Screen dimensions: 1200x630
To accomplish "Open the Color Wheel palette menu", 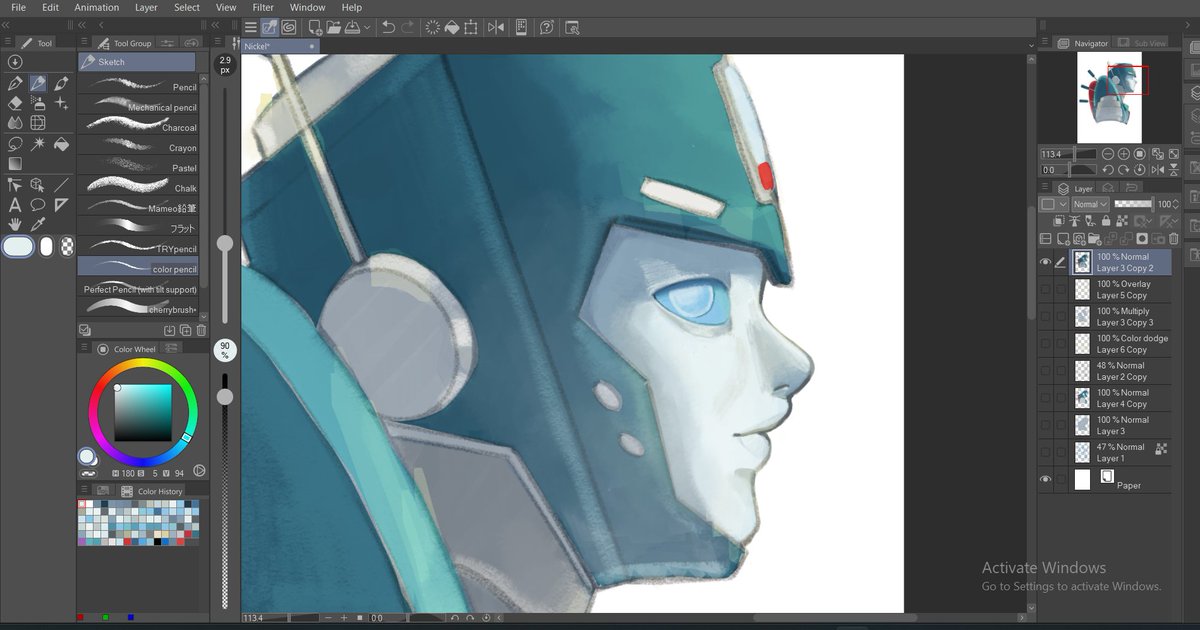I will click(85, 349).
